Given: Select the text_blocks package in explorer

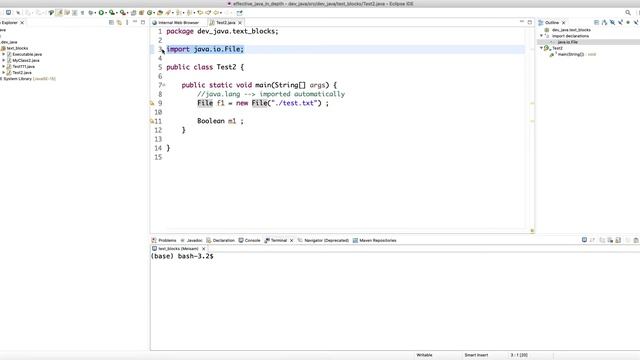Looking at the screenshot, I should click(17, 48).
